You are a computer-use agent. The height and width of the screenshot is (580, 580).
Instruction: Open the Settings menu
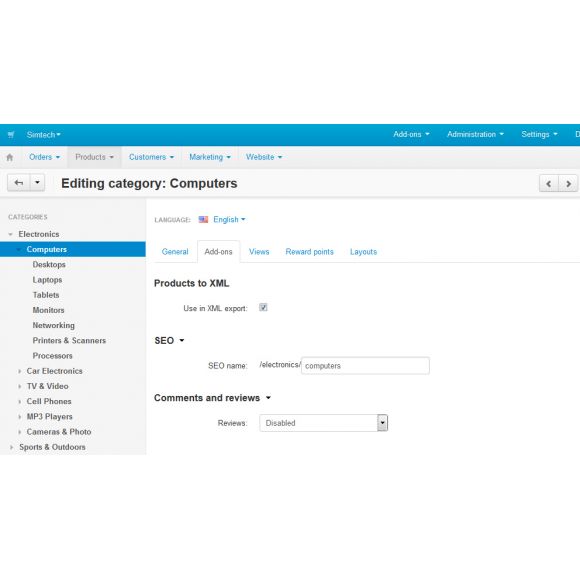(x=539, y=134)
